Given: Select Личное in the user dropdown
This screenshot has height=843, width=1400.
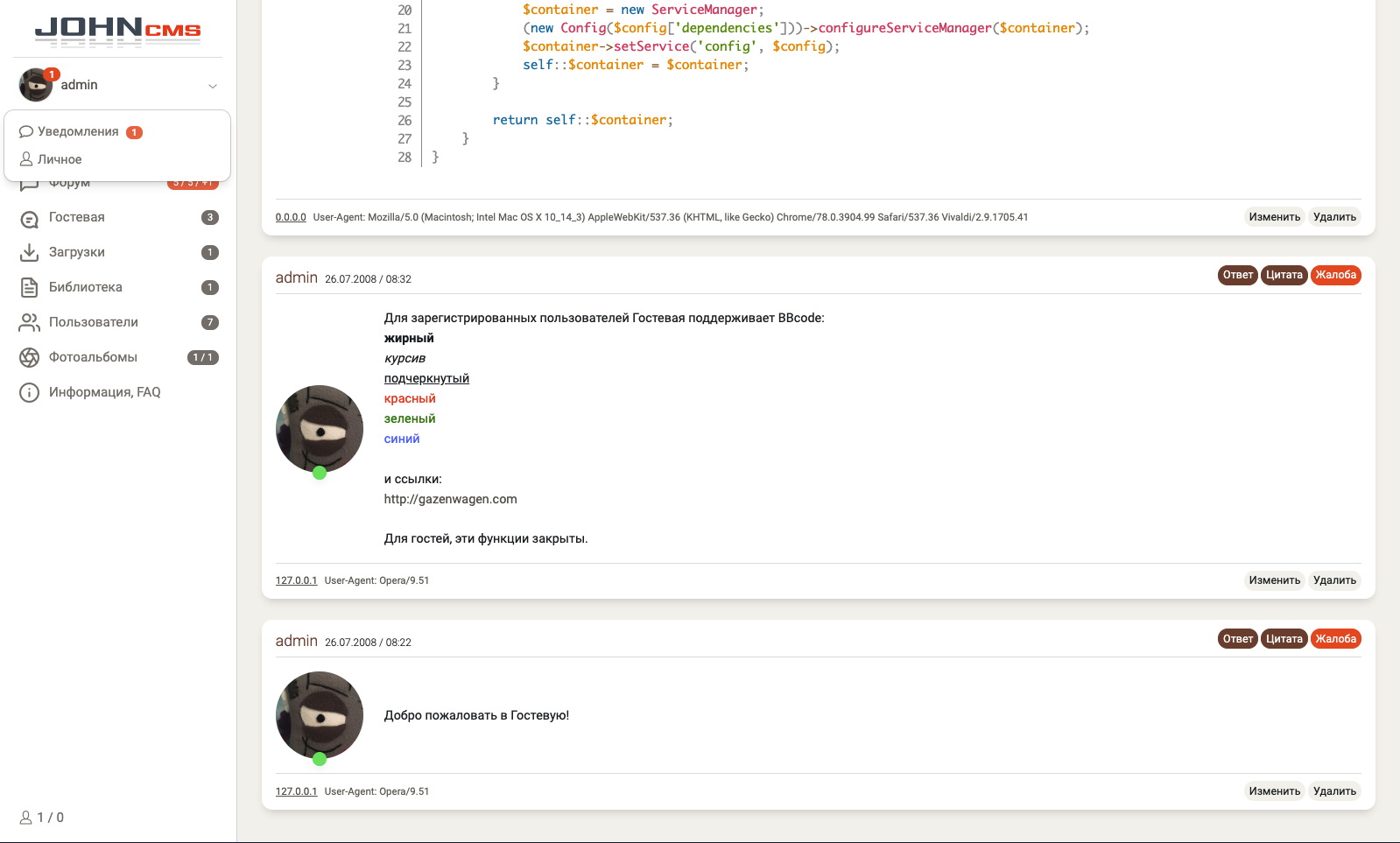Looking at the screenshot, I should click(60, 159).
